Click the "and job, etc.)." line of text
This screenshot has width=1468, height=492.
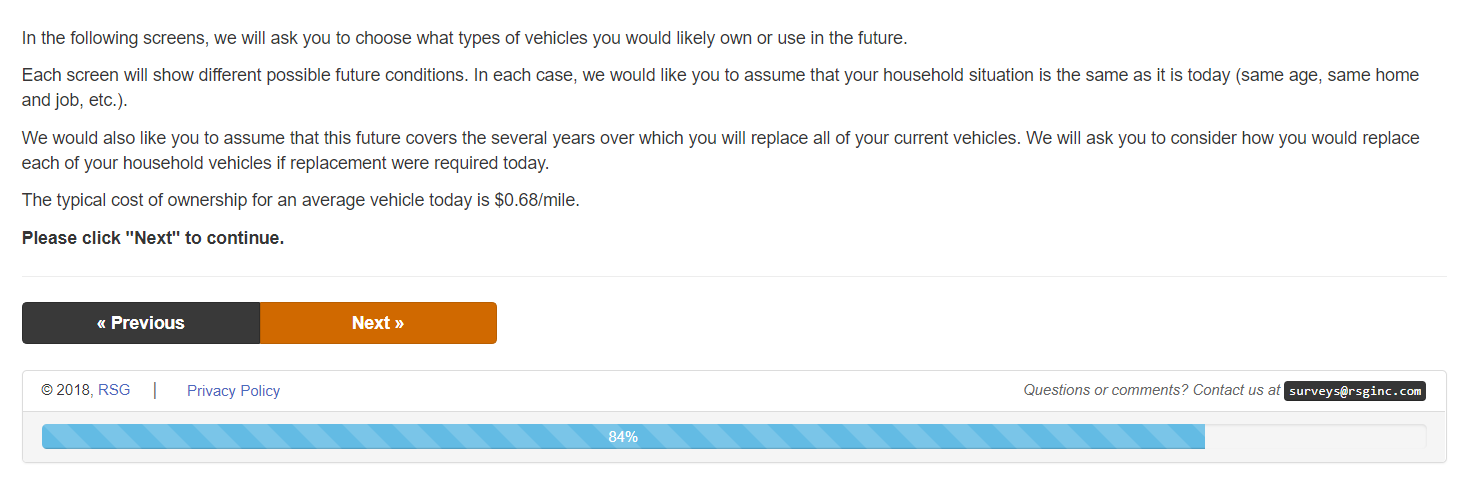75,101
